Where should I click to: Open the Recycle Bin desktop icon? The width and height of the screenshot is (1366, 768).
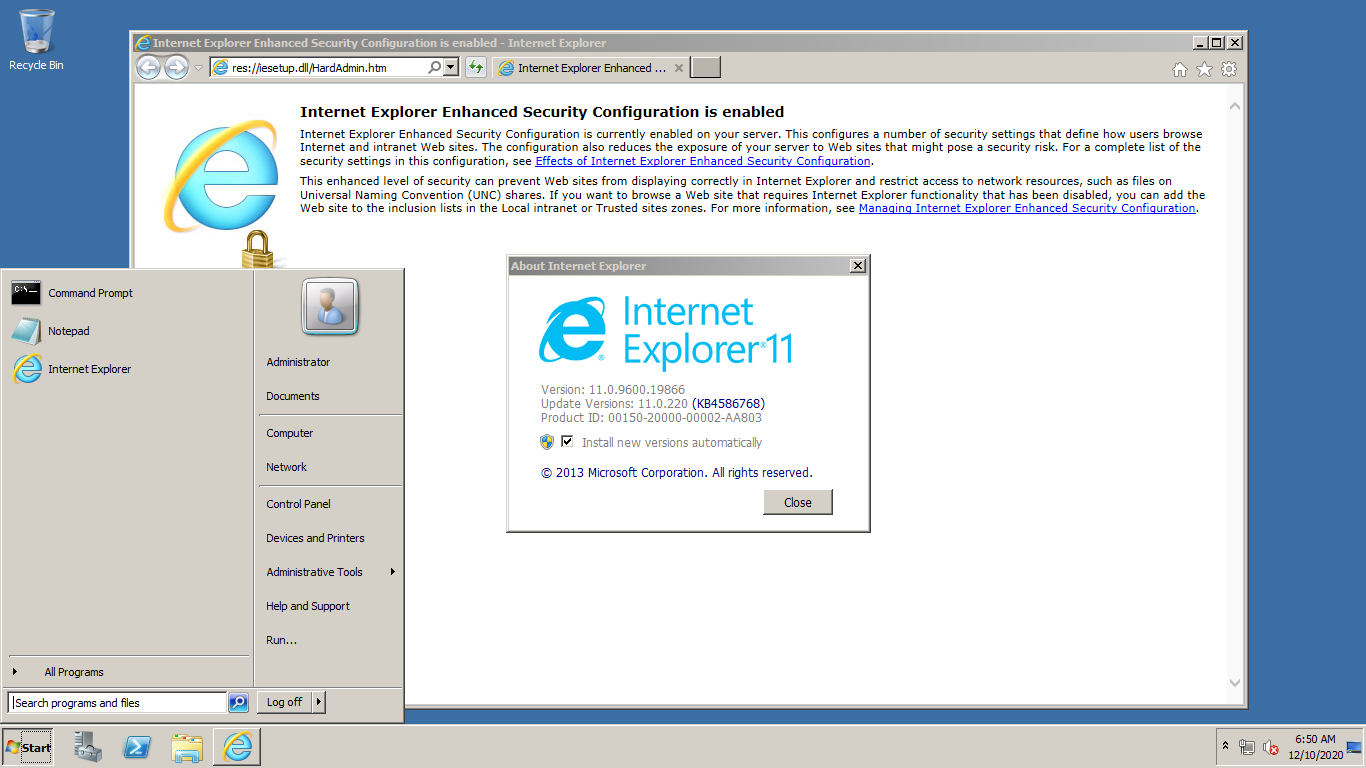tap(36, 40)
